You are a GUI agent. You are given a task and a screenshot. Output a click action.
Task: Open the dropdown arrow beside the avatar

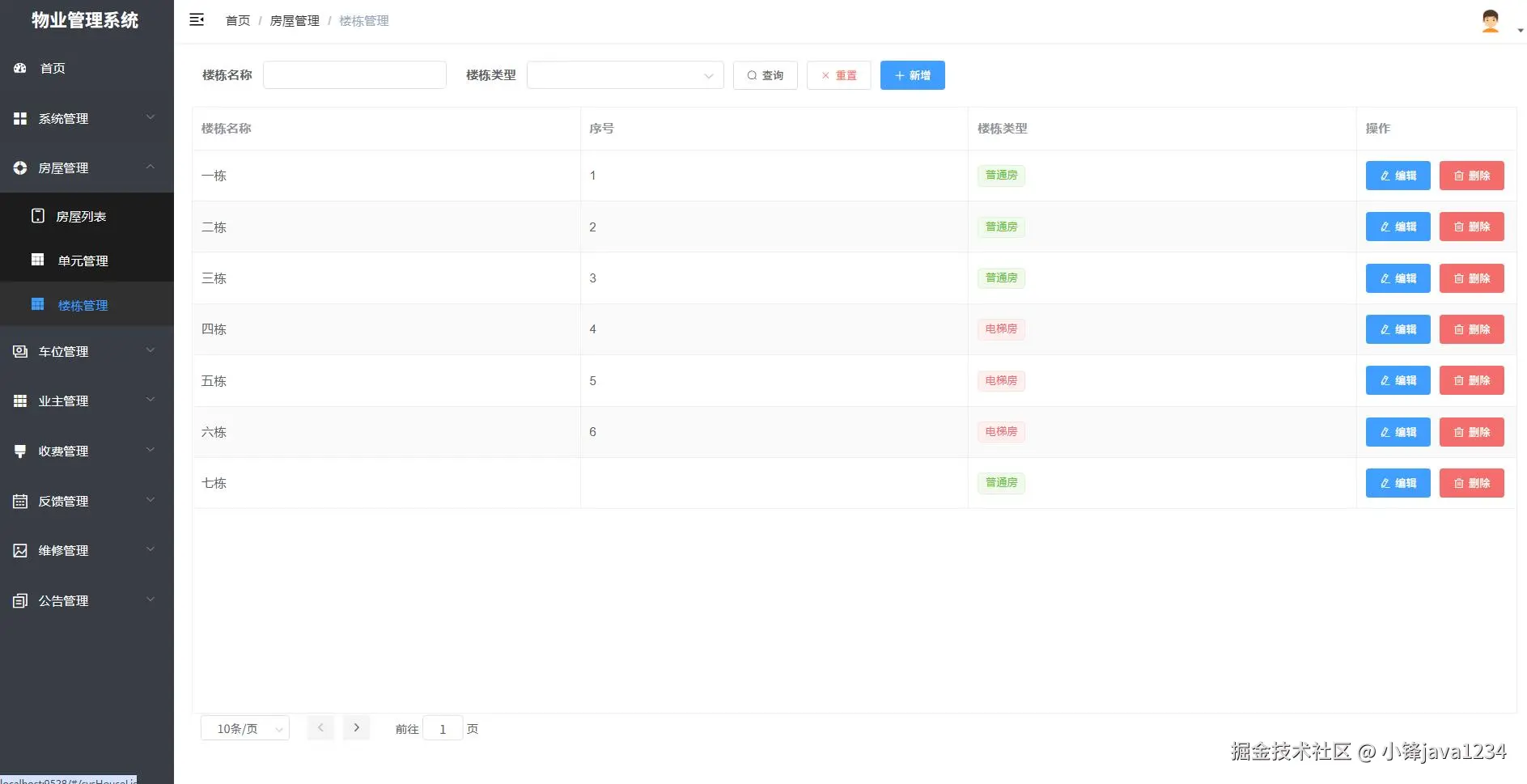(x=1521, y=31)
